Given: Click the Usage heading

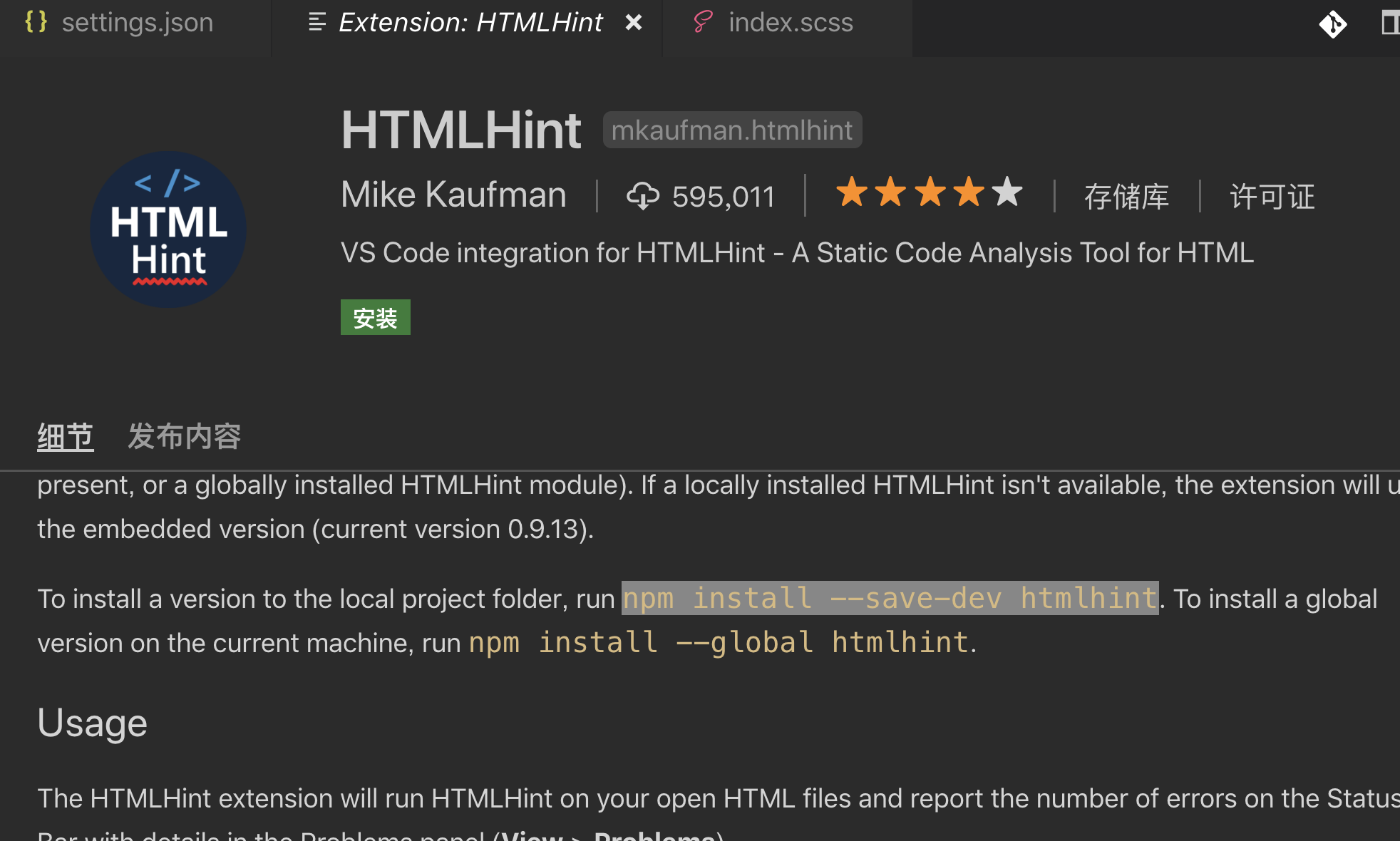Looking at the screenshot, I should [92, 723].
